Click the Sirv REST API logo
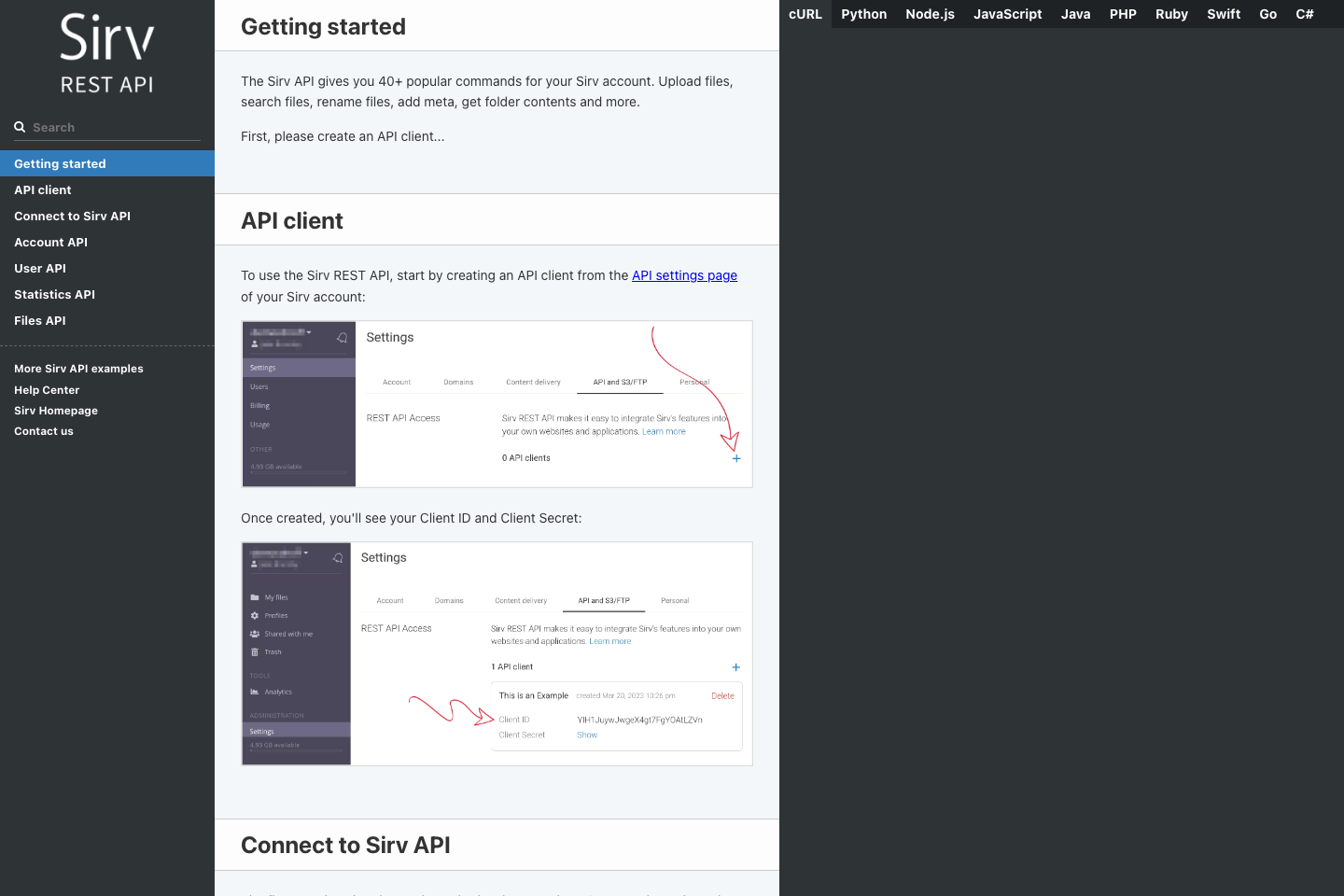This screenshot has width=1344, height=896. (x=105, y=51)
